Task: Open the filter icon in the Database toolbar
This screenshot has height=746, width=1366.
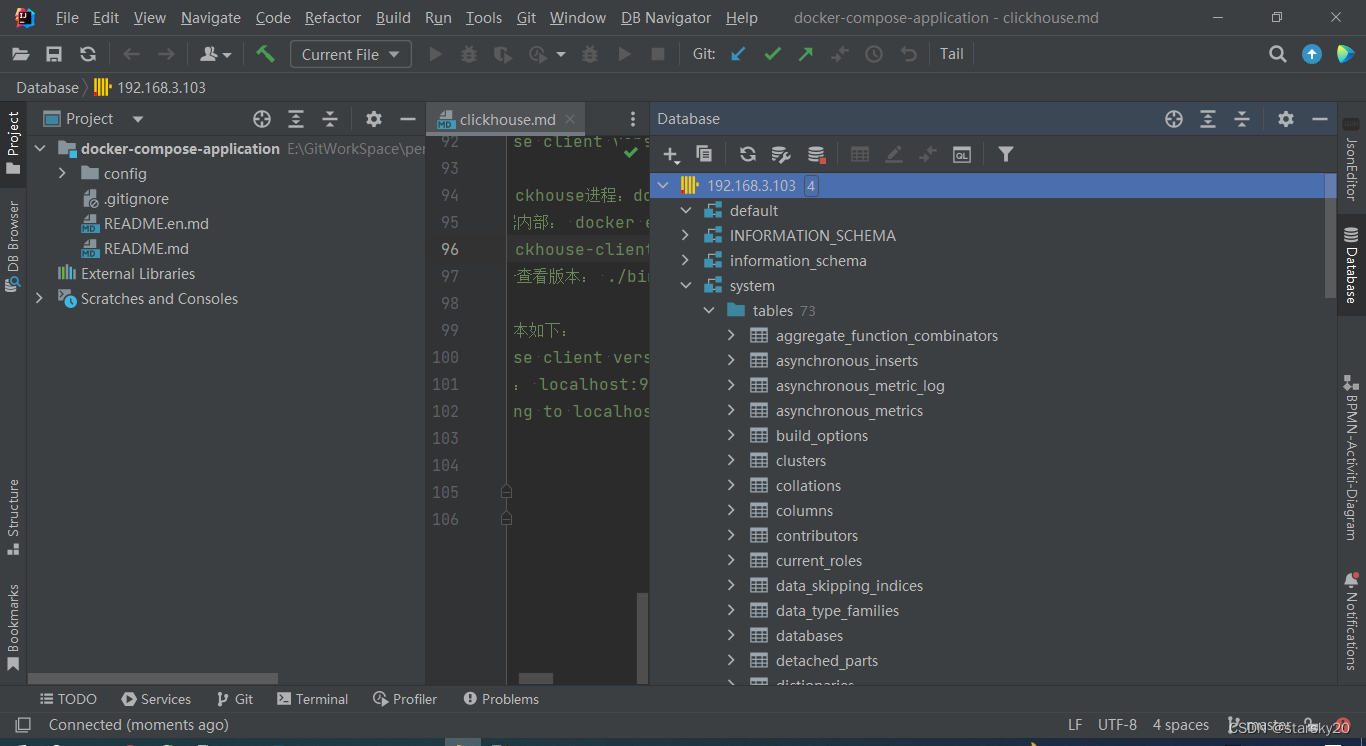Action: point(1006,154)
